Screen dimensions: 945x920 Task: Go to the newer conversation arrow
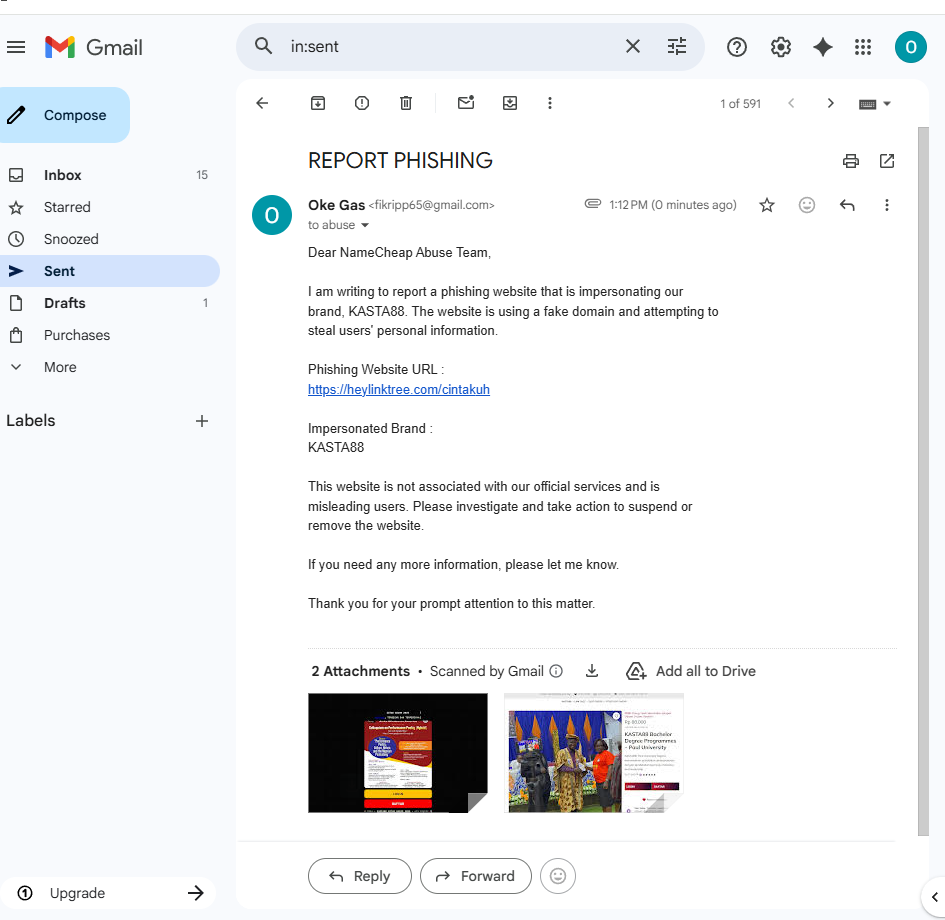(x=791, y=103)
